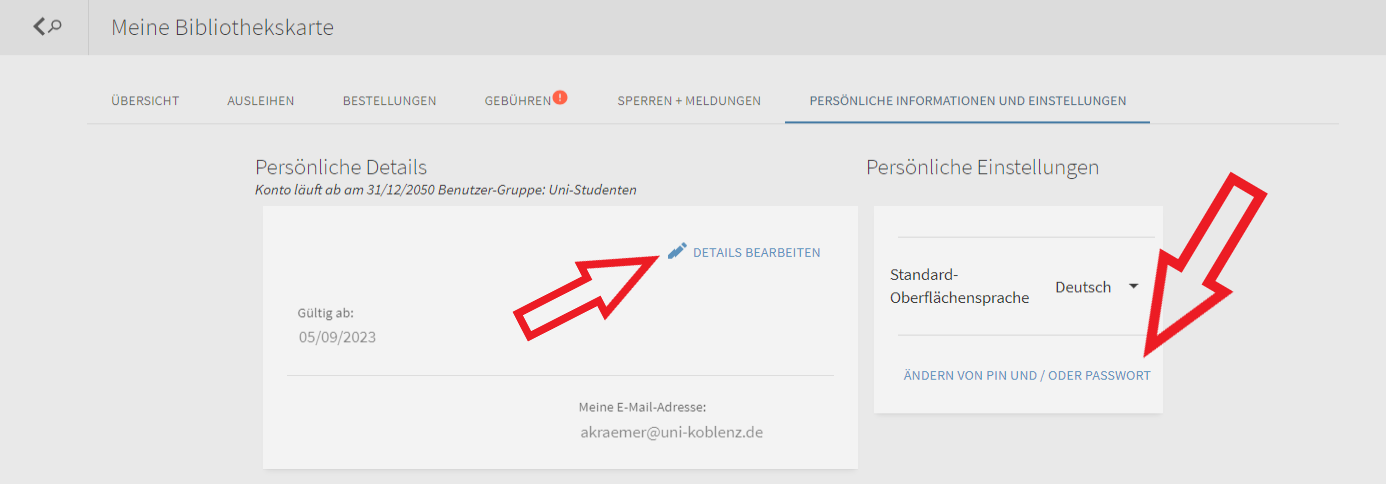Screen dimensions: 1386x484
Task: Open the Deutsch language dropdown
Action: coord(1097,287)
